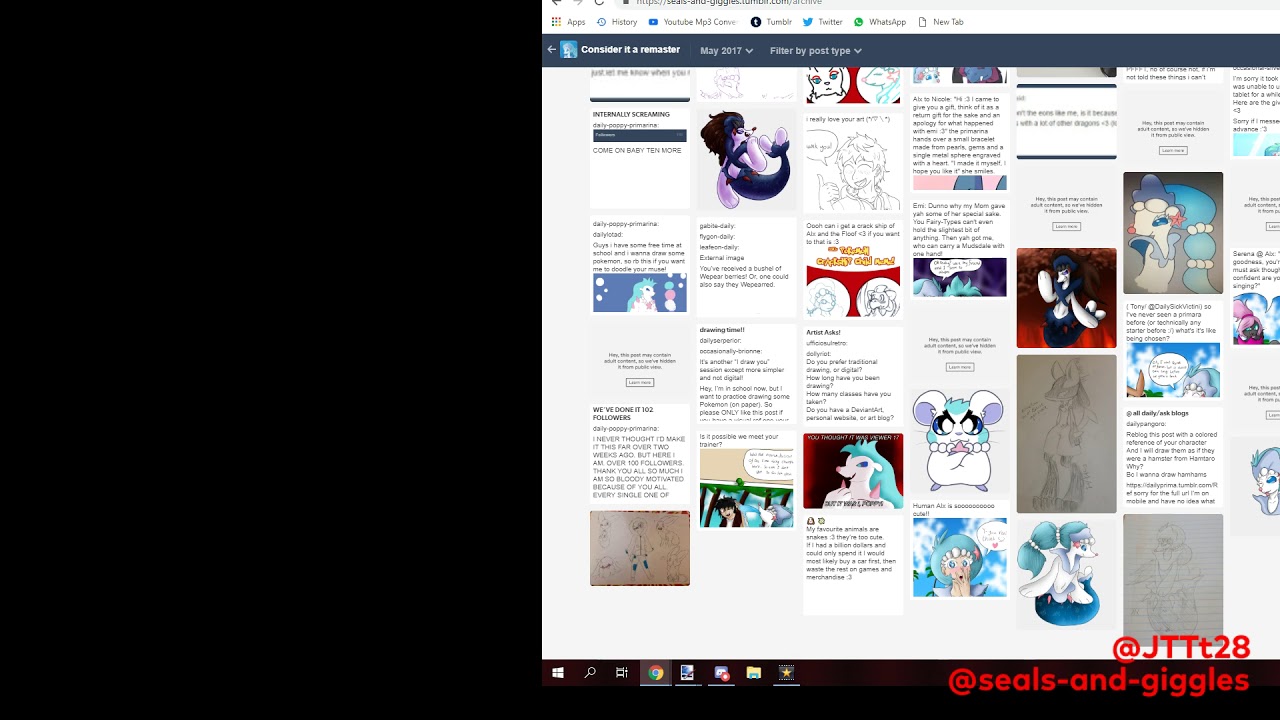Open File Explorer from the taskbar
The width and height of the screenshot is (1280, 720).
[754, 673]
